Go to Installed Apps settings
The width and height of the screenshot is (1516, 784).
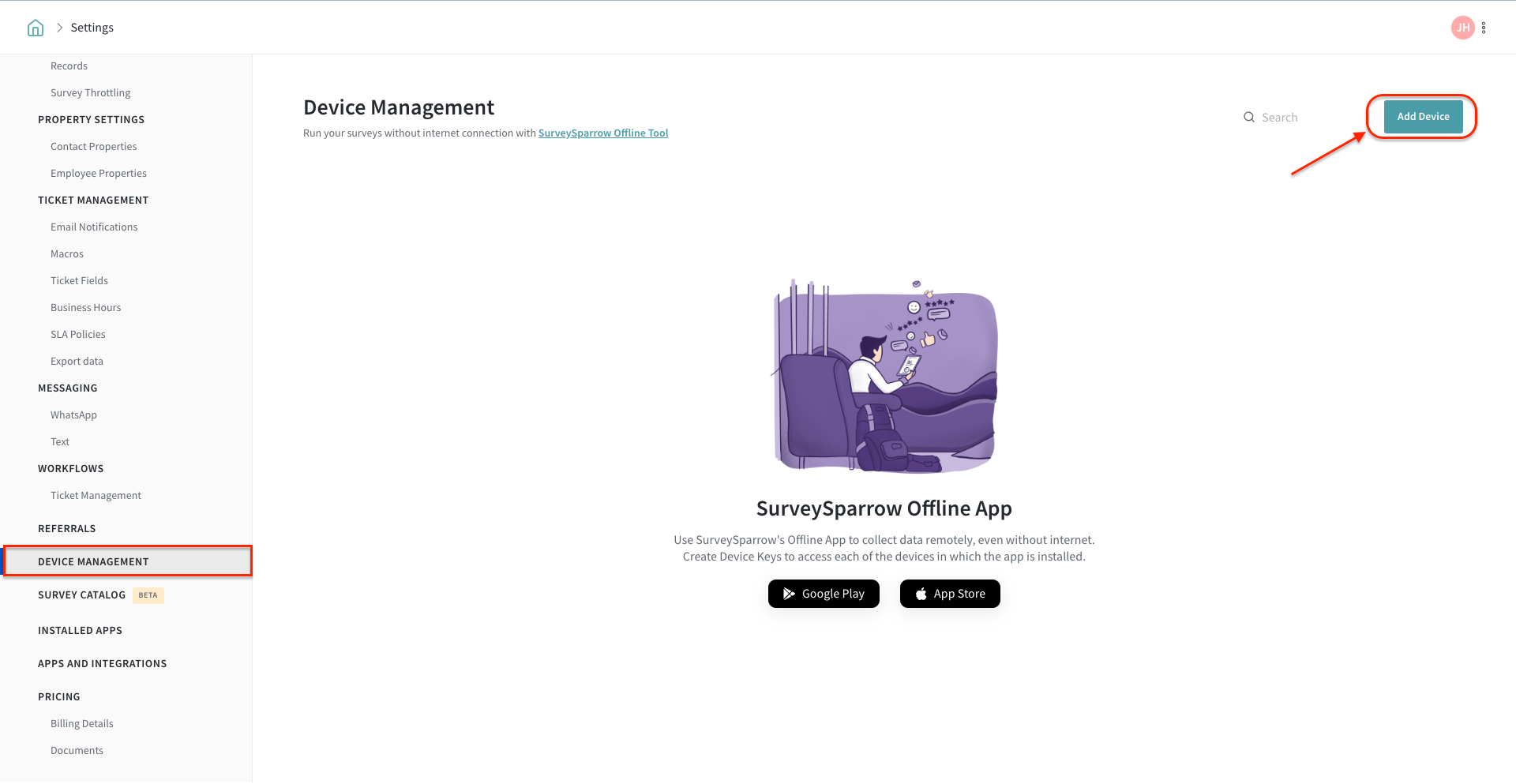[80, 631]
